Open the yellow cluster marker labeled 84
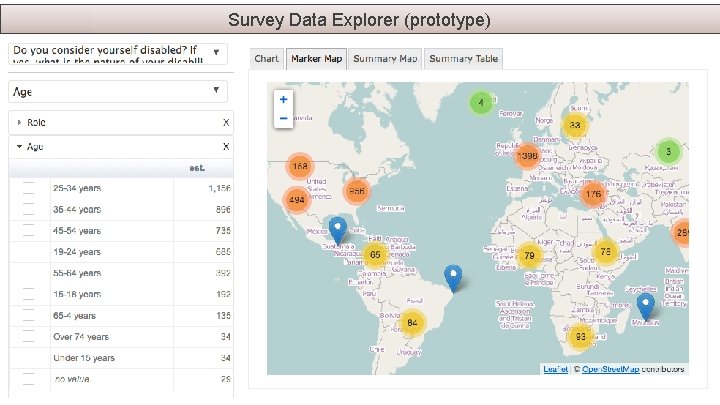The width and height of the screenshot is (720, 405). (x=412, y=322)
